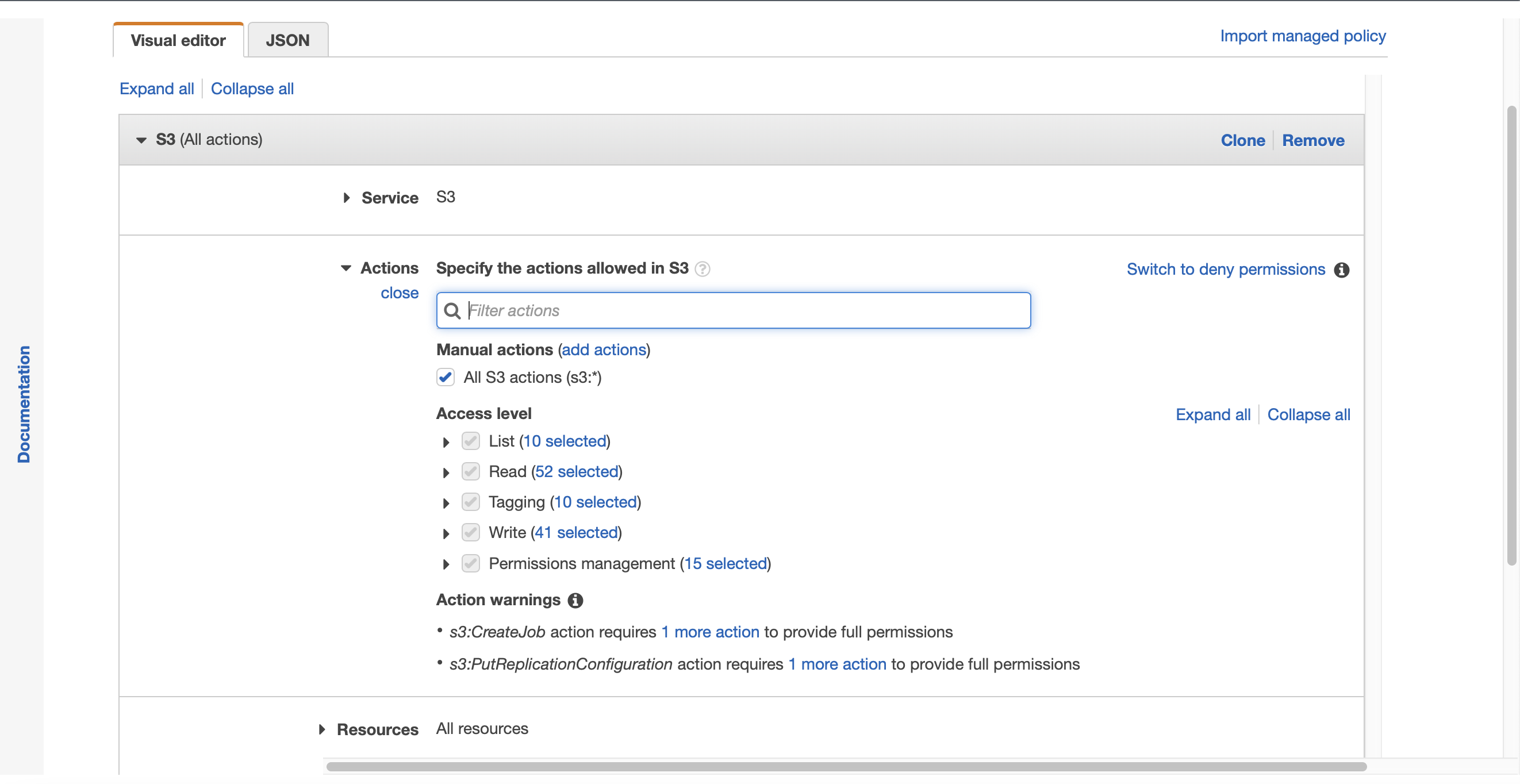The image size is (1520, 784).
Task: Click info icon next to Switch to deny permissions
Action: 1341,270
